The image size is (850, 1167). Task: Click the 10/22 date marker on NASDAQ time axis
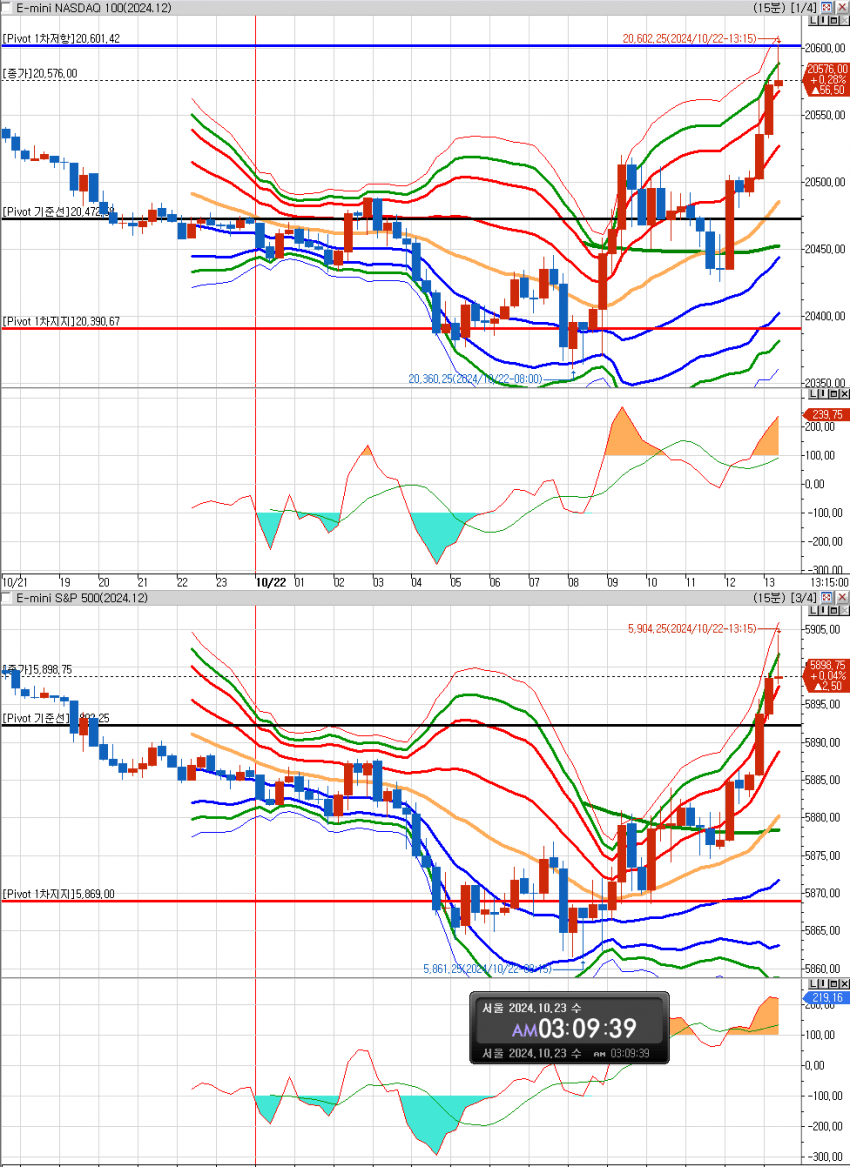pos(271,581)
